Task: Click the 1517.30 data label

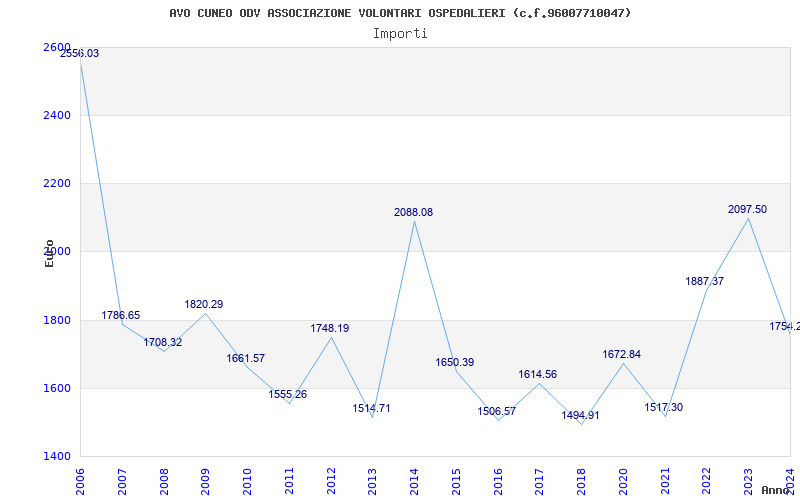Action: (663, 408)
